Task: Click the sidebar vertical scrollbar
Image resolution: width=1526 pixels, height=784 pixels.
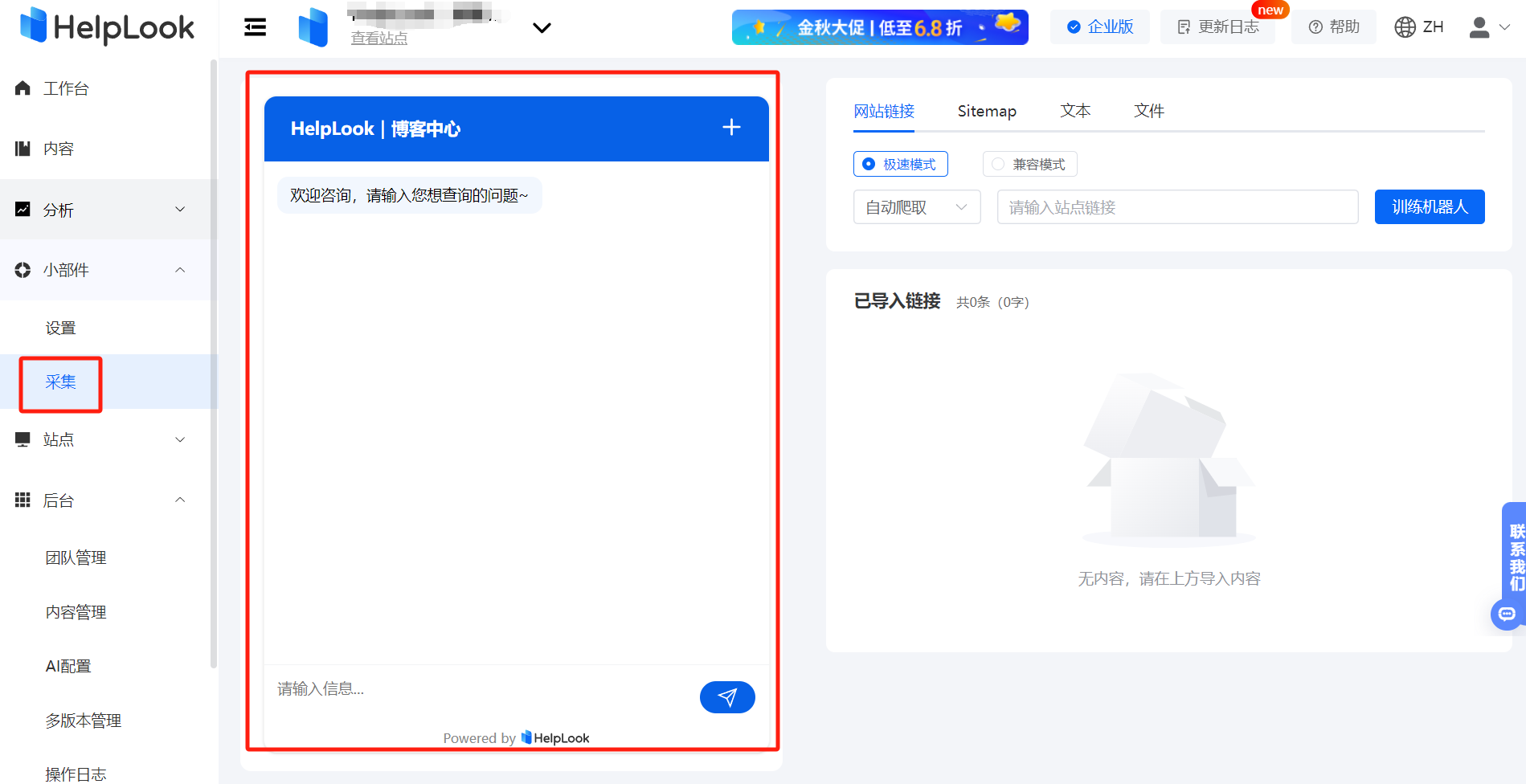Action: pos(213,363)
